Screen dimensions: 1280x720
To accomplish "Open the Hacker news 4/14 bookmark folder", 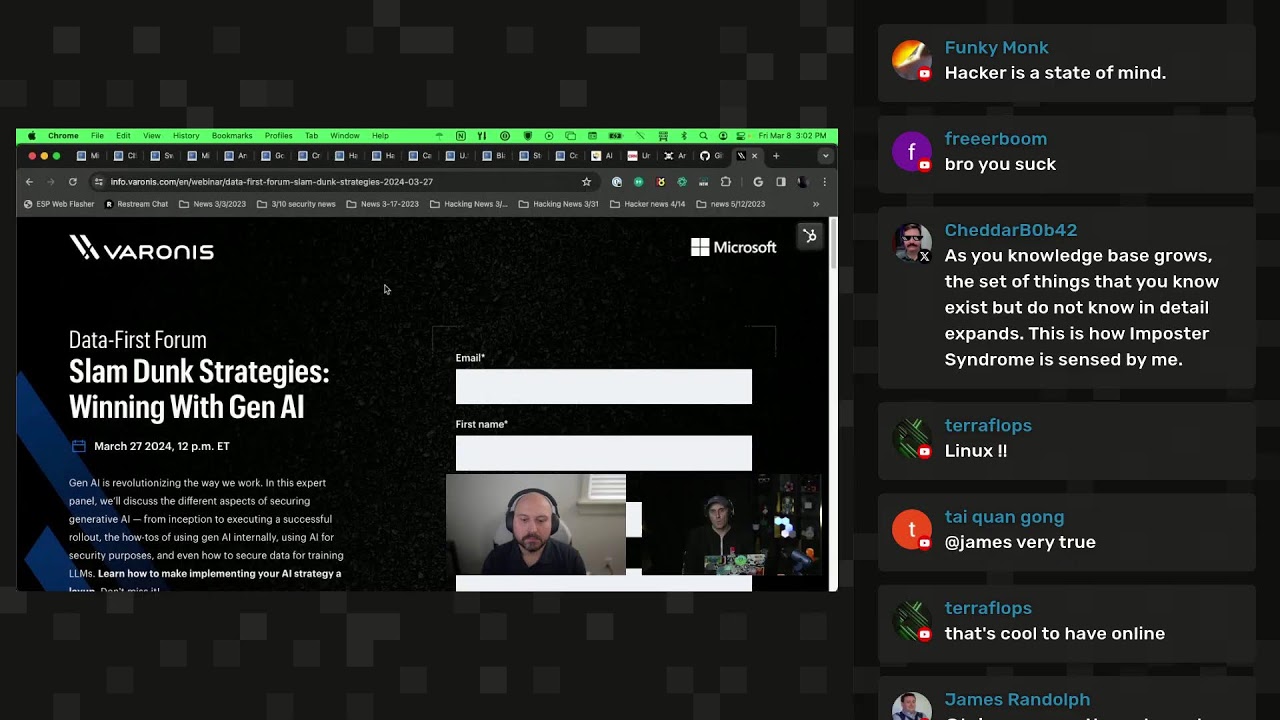I will click(x=648, y=204).
